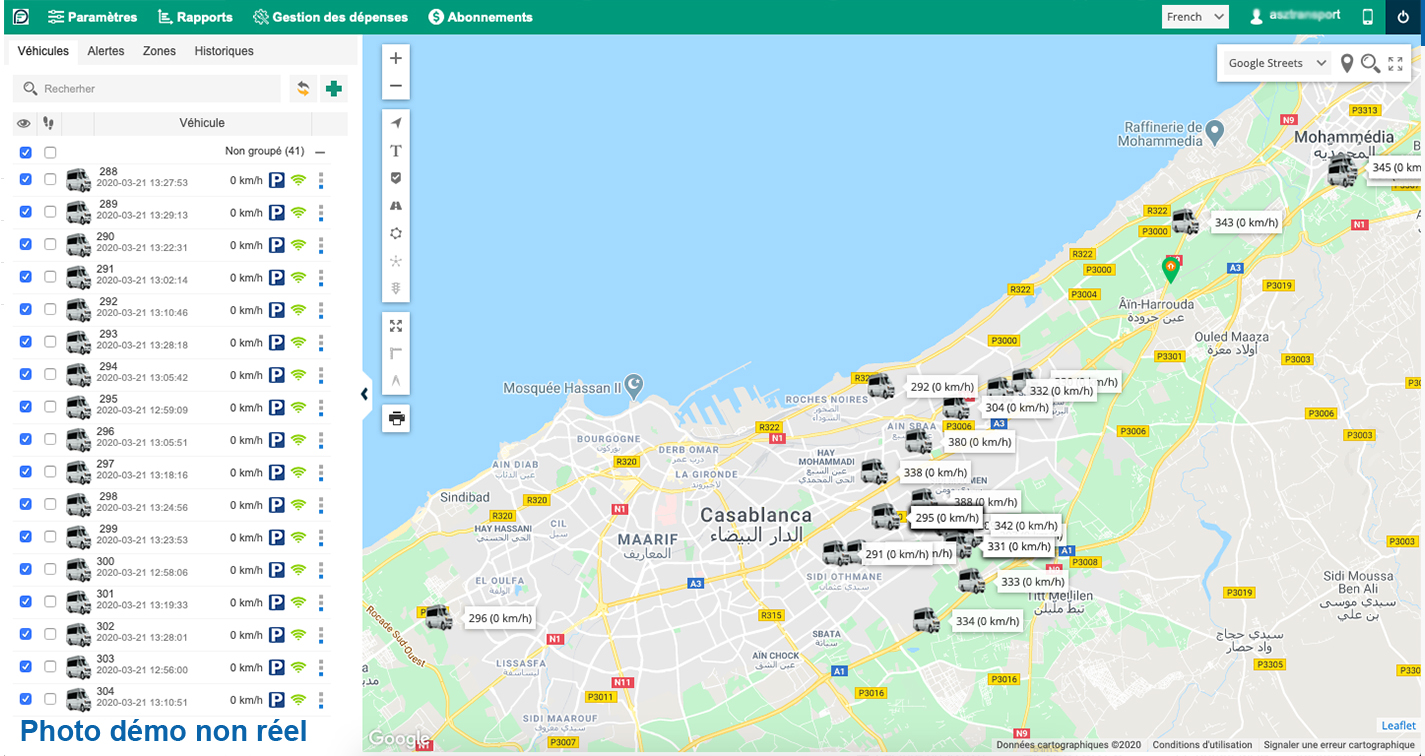Select the Véhicules tab
Image resolution: width=1425 pixels, height=756 pixels.
tap(43, 51)
